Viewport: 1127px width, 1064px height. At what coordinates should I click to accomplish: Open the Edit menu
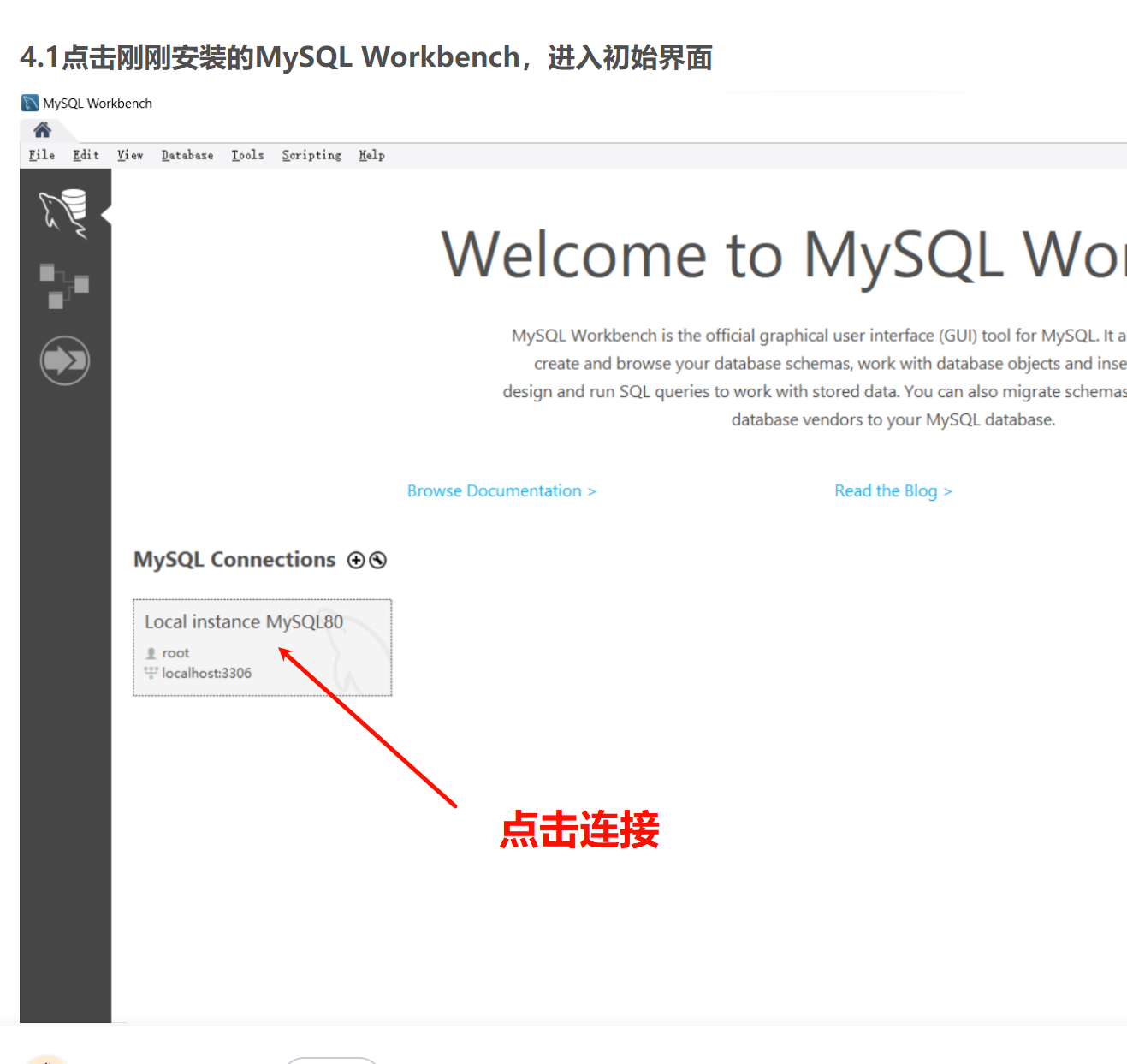point(86,155)
